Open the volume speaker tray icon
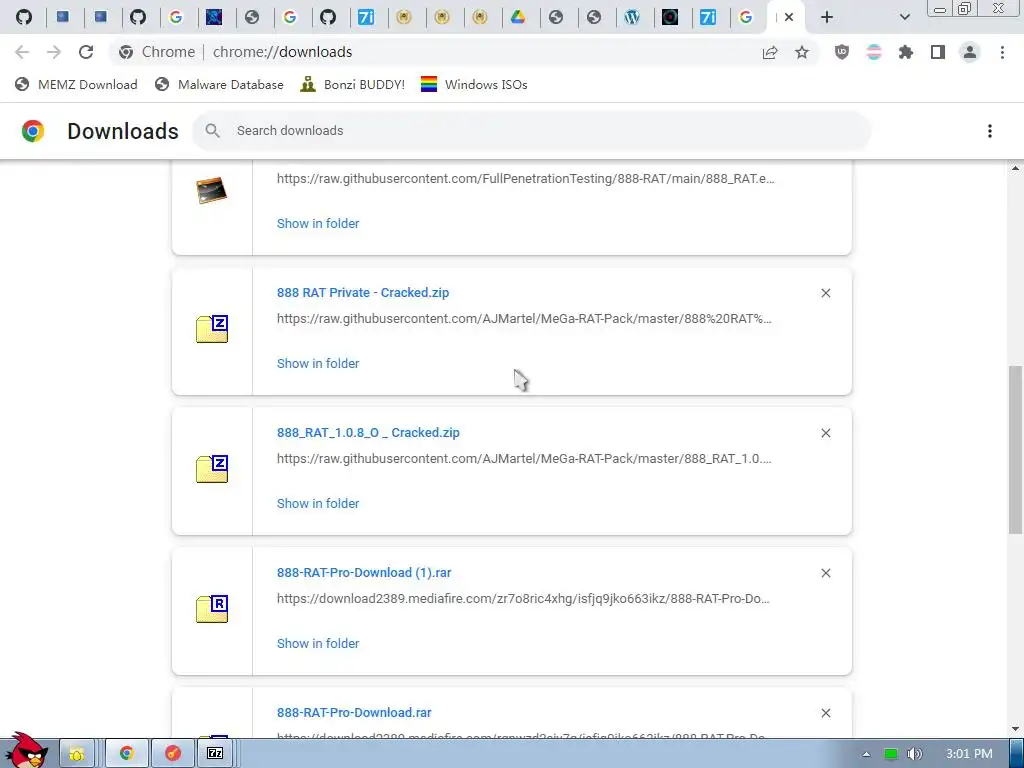The image size is (1024, 768). 914,754
